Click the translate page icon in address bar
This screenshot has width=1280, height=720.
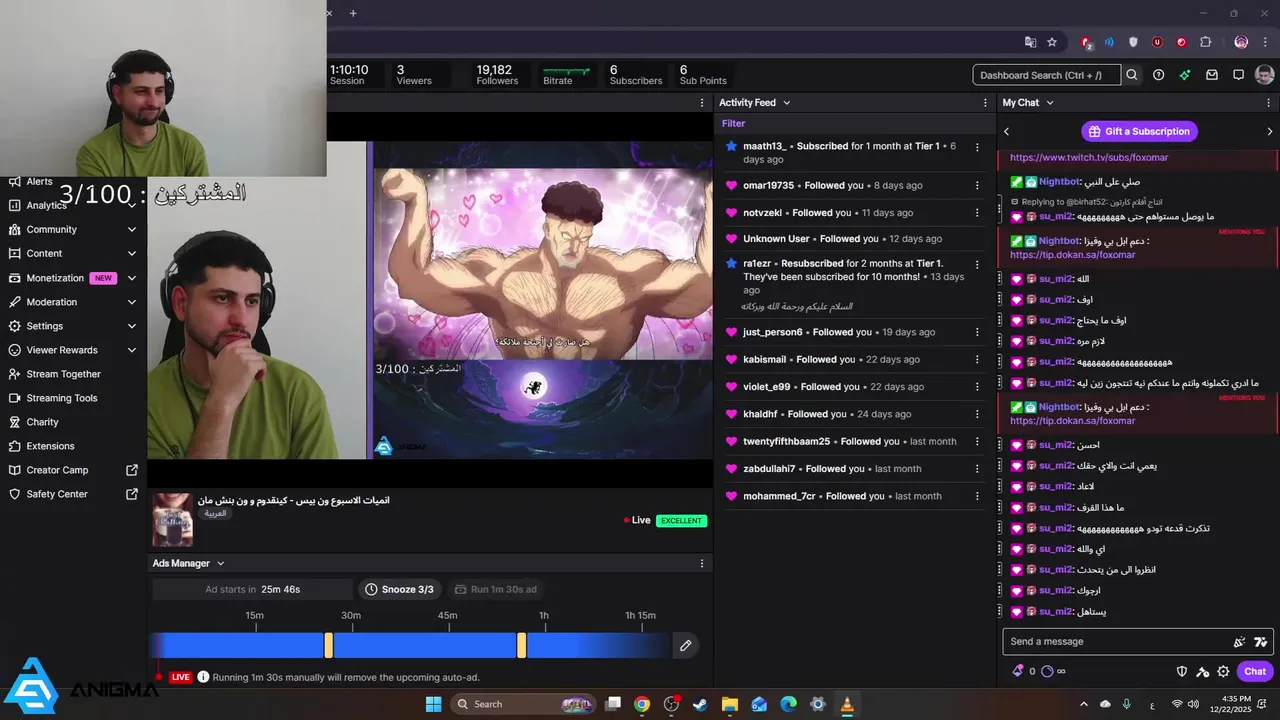pyautogui.click(x=1030, y=42)
